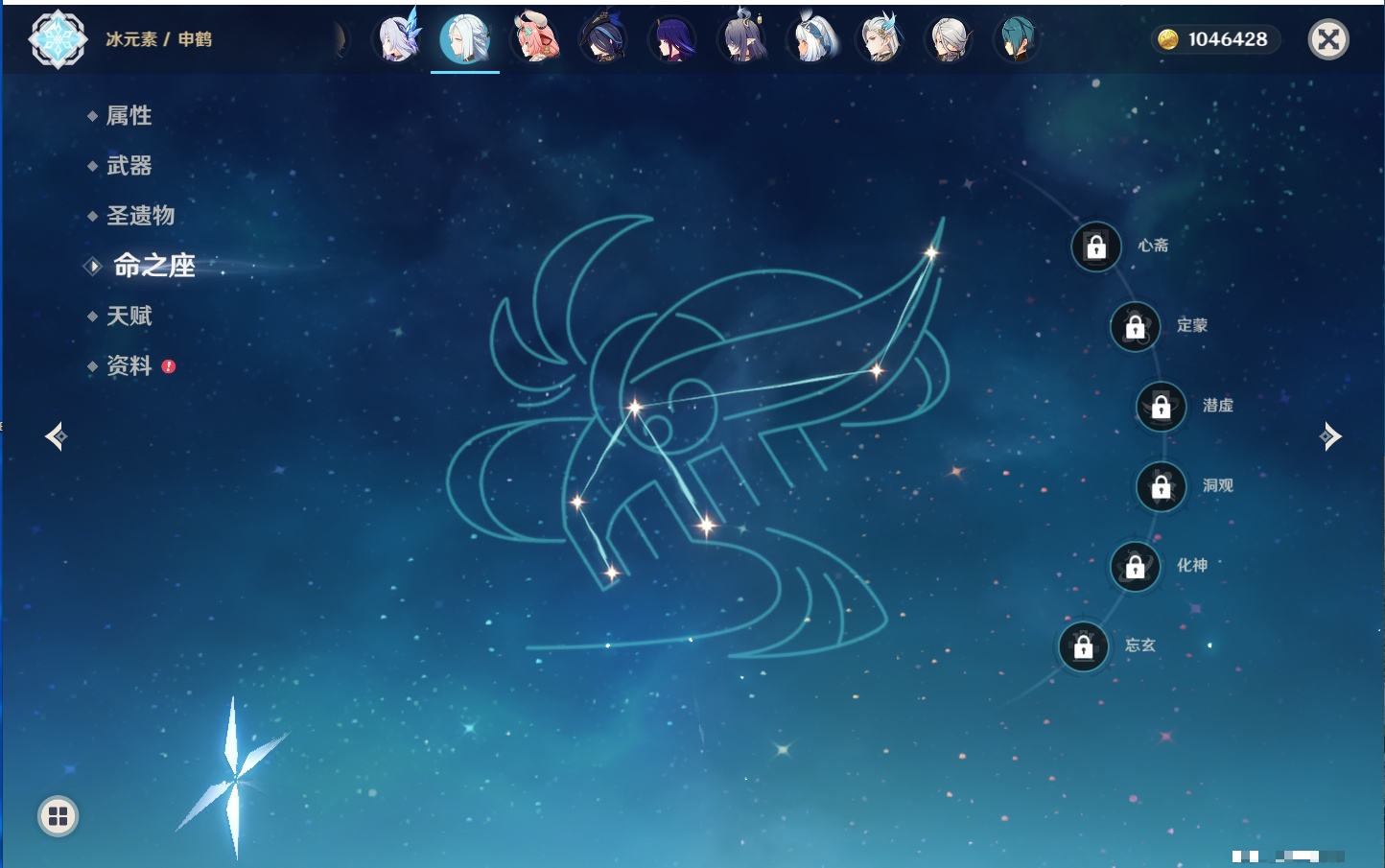Switch to the 武器 weapon menu
1385x868 pixels.
pyautogui.click(x=129, y=166)
